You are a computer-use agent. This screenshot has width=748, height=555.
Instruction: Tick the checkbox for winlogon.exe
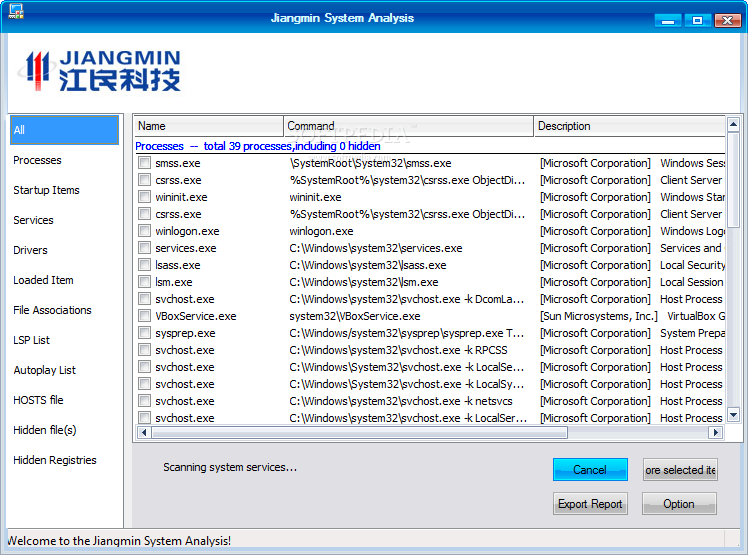pyautogui.click(x=144, y=231)
